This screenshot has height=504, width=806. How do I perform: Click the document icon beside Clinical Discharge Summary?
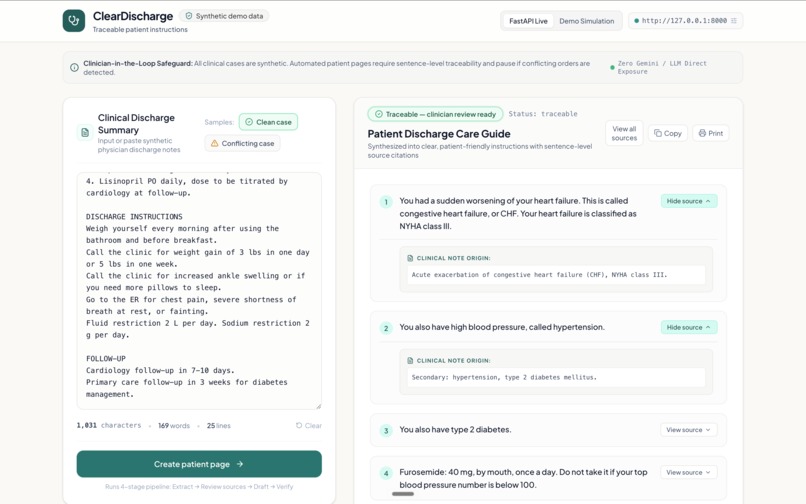[x=85, y=132]
